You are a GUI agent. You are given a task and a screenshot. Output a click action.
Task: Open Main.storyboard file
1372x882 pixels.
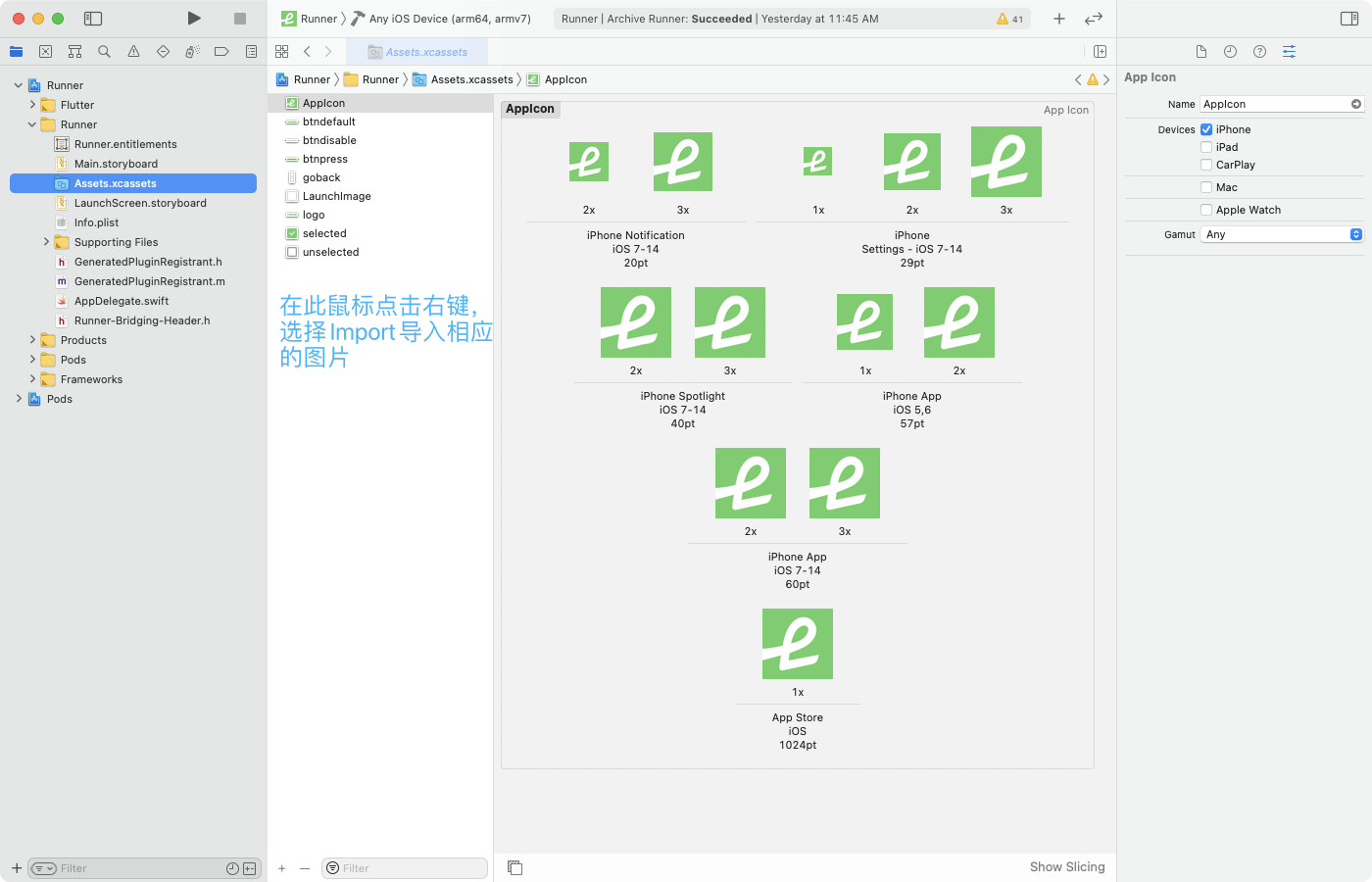click(116, 164)
